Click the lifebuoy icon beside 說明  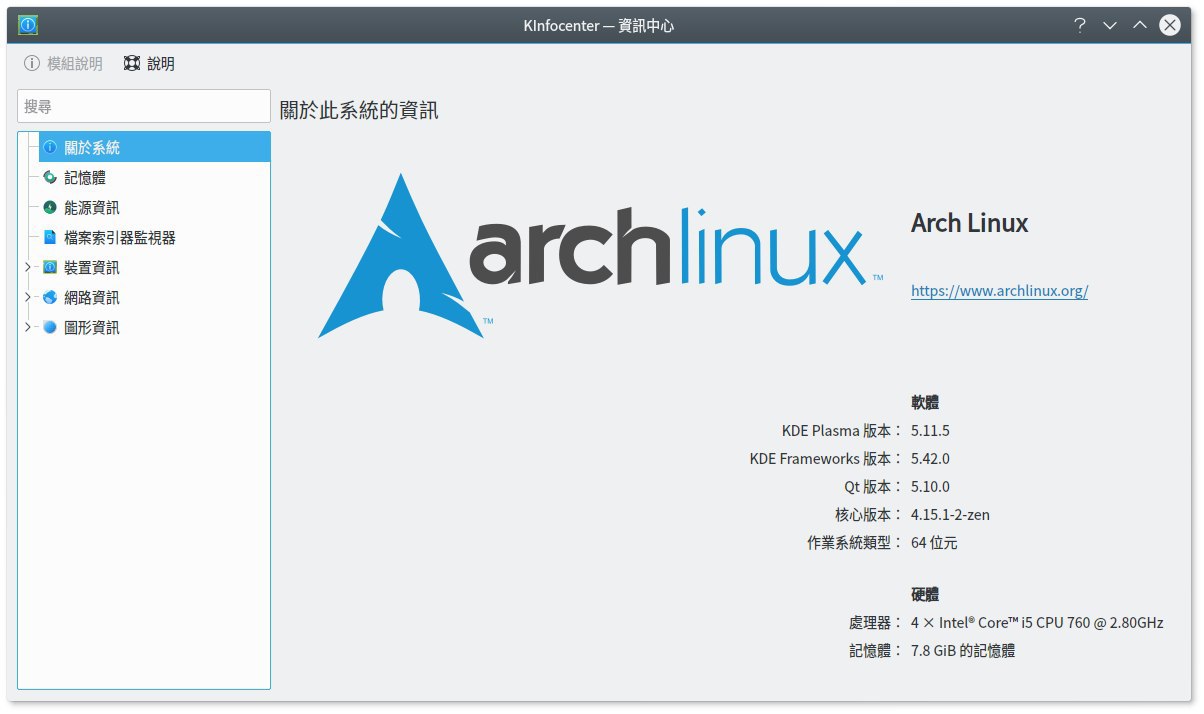coord(132,63)
